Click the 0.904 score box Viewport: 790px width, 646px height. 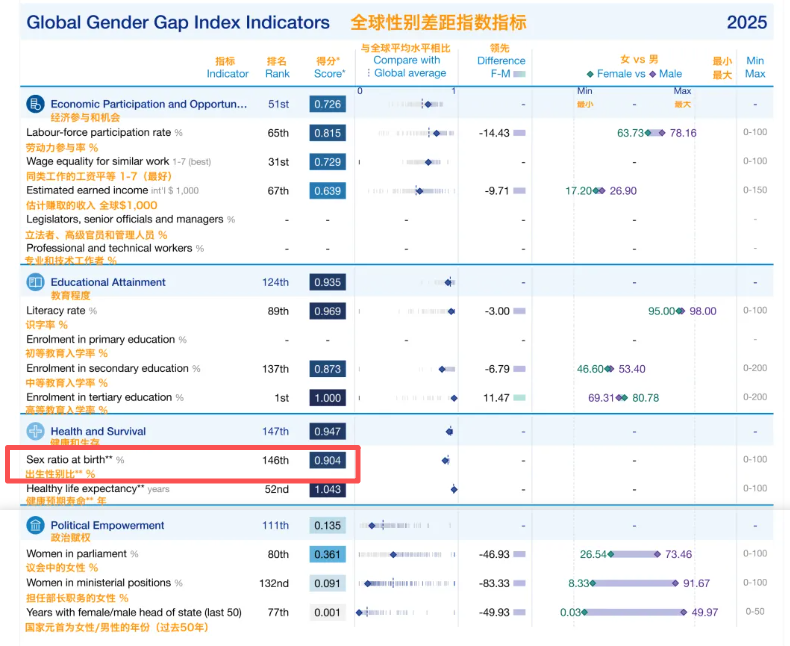327,461
